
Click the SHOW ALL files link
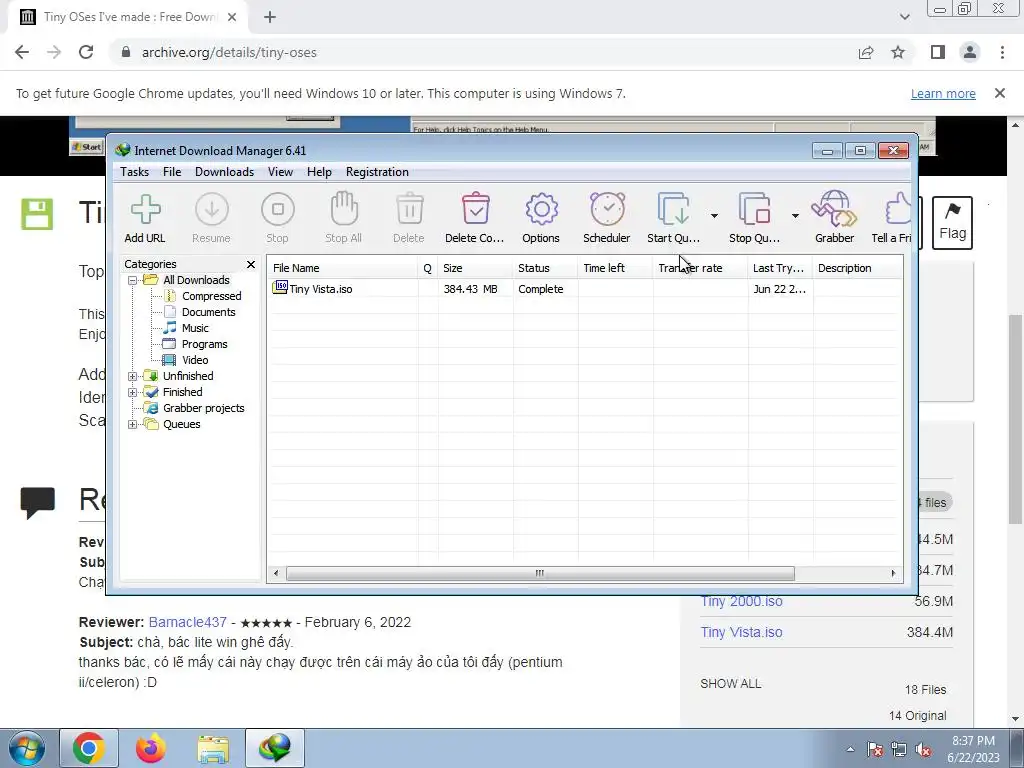730,684
